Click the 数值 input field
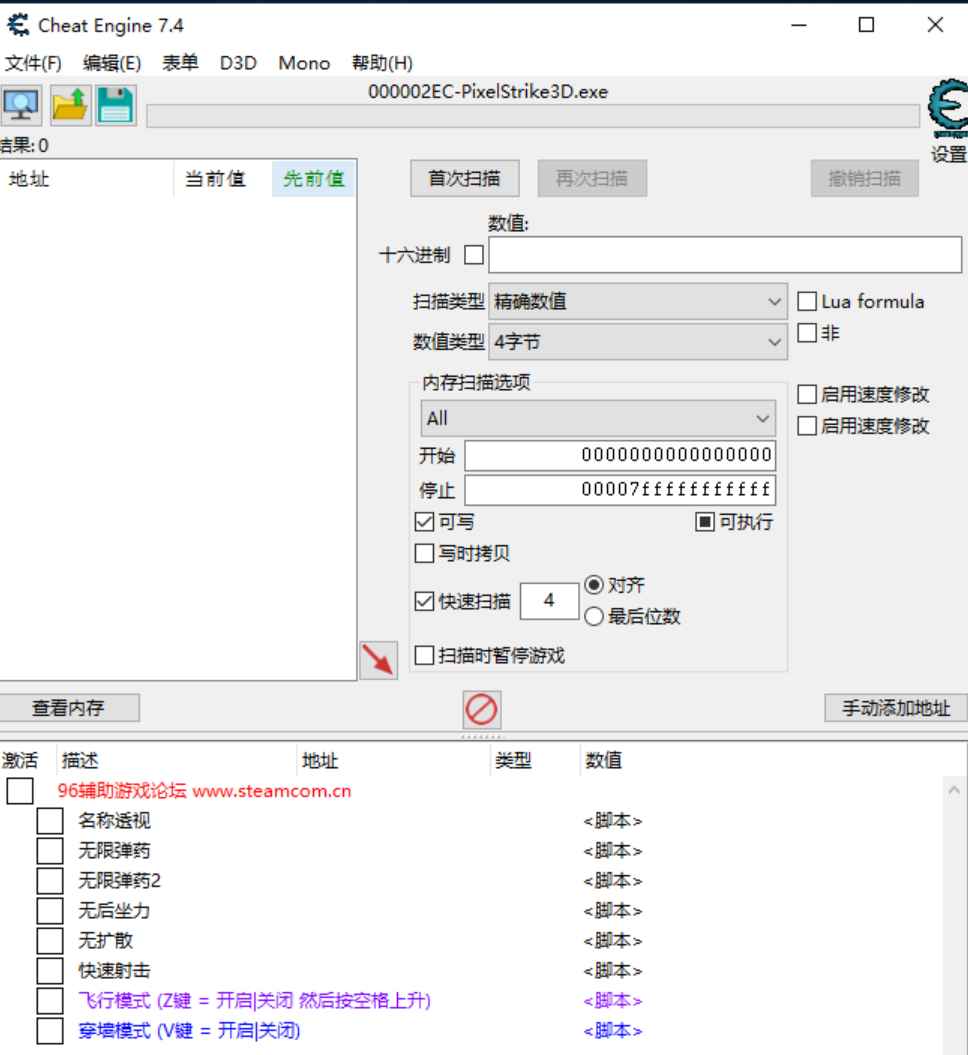Image resolution: width=968 pixels, height=1055 pixels. tap(725, 255)
